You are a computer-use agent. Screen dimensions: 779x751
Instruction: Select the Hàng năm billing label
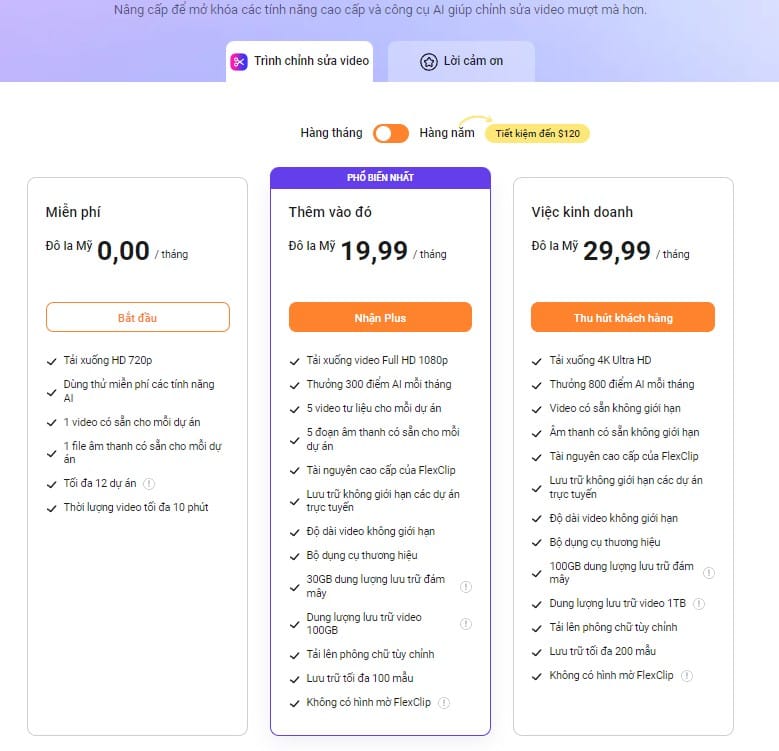tap(447, 133)
